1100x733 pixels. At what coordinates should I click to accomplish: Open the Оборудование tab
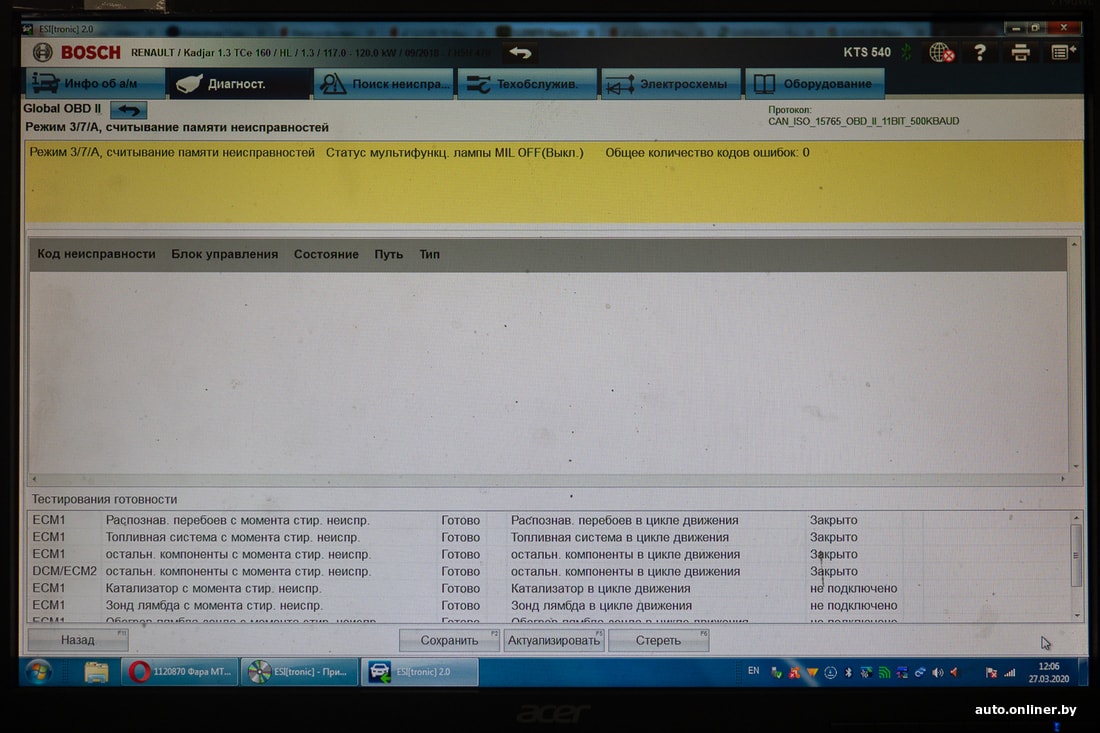tap(814, 83)
